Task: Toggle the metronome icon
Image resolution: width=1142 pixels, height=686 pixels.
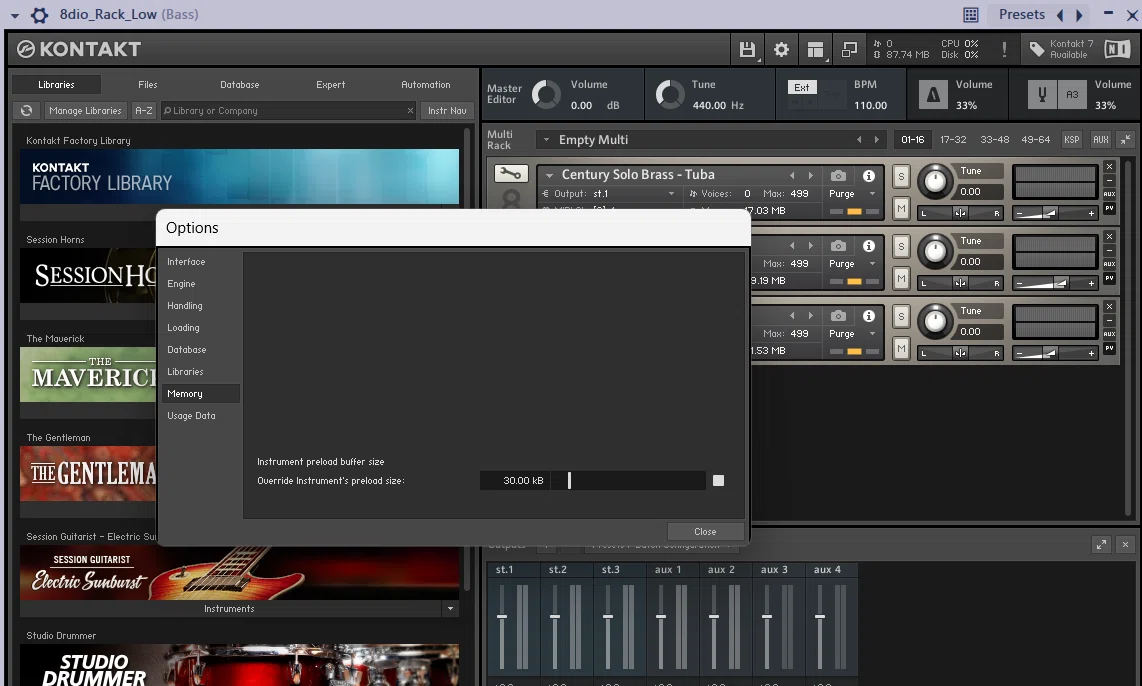Action: (933, 95)
